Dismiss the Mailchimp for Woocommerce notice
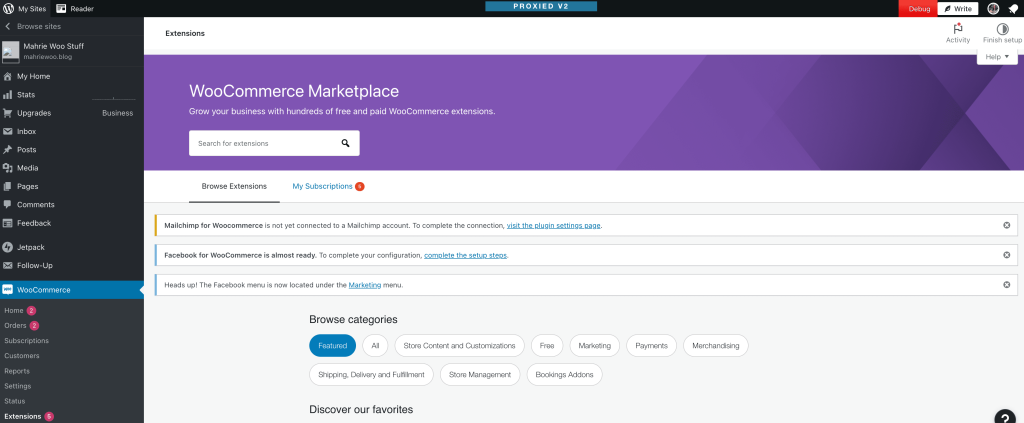Image resolution: width=1024 pixels, height=423 pixels. click(1006, 225)
